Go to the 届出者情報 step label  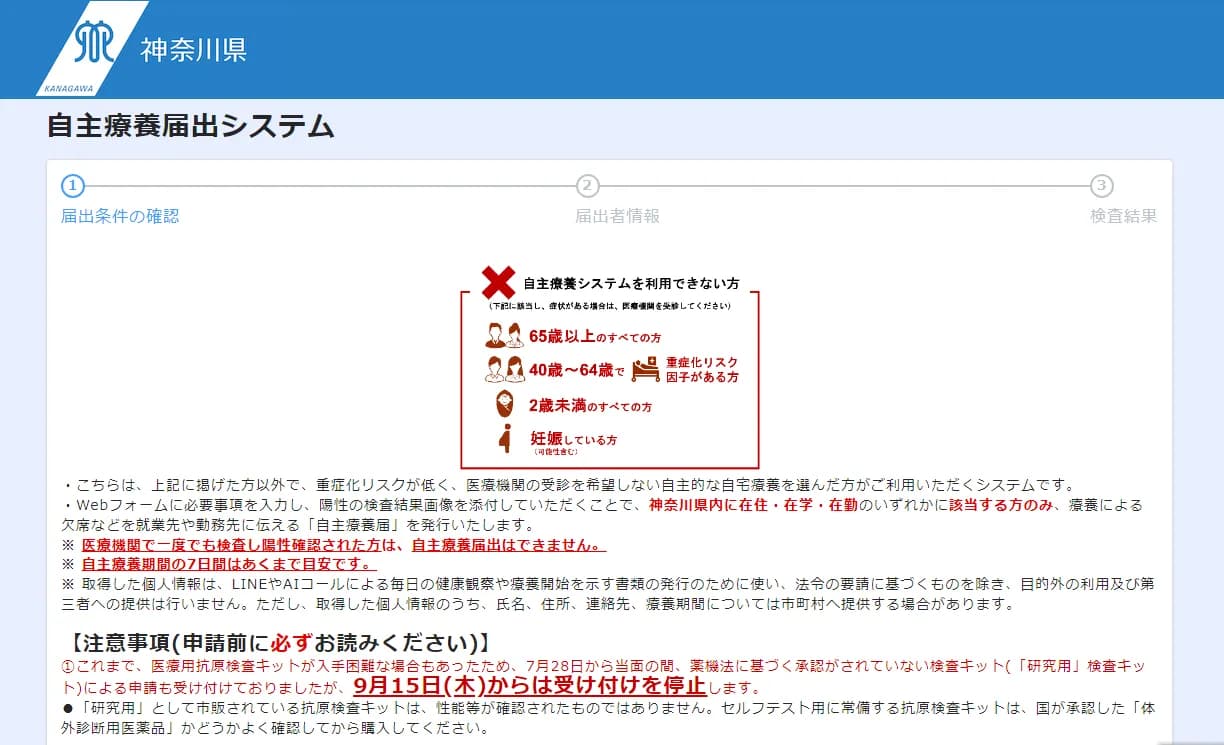point(617,216)
